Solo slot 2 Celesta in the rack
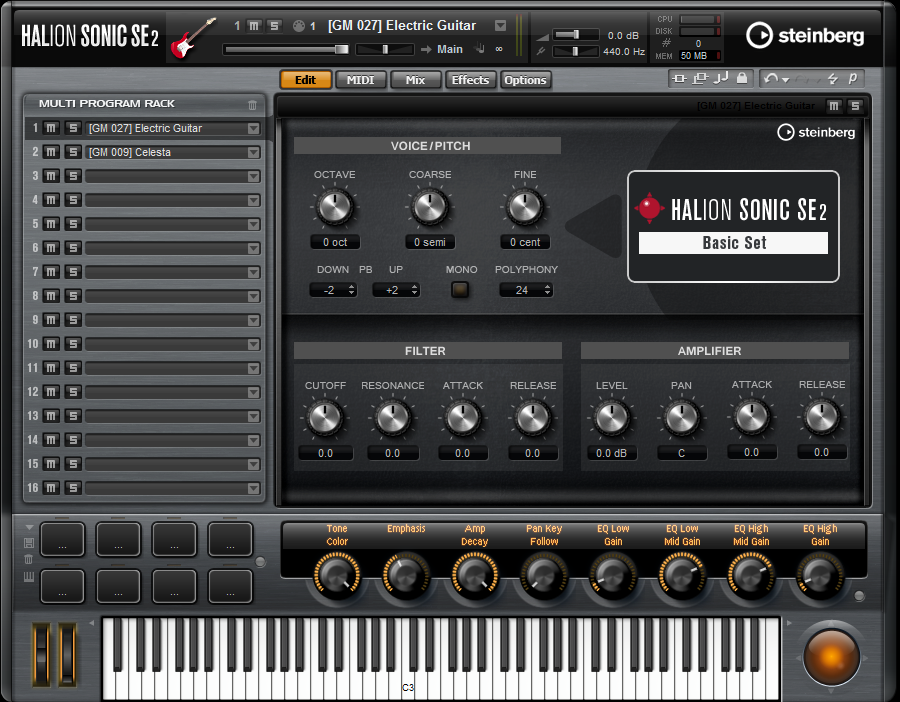Screen dimensions: 900x702 (72, 152)
